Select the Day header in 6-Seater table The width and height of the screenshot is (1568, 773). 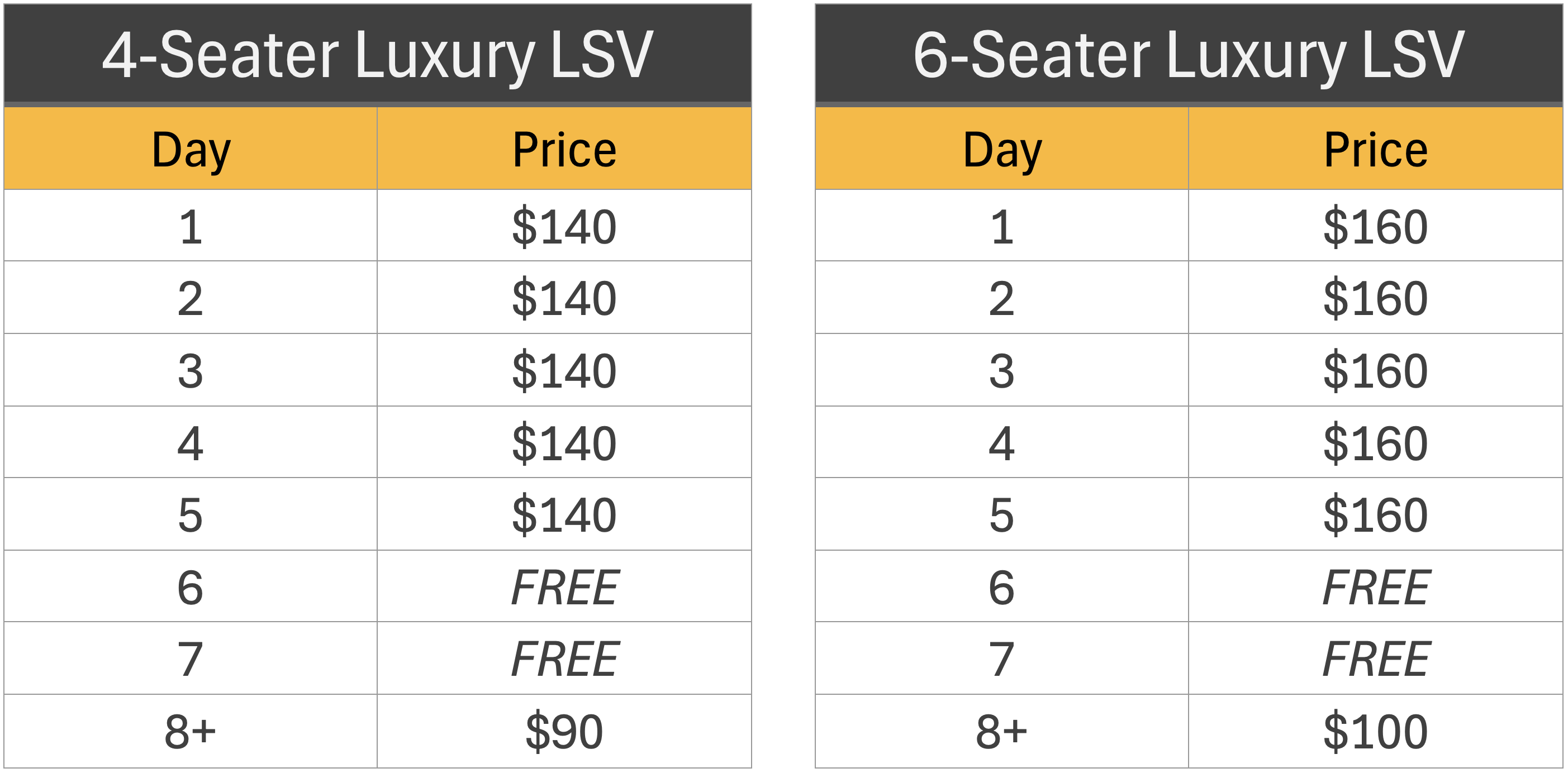tap(1002, 149)
